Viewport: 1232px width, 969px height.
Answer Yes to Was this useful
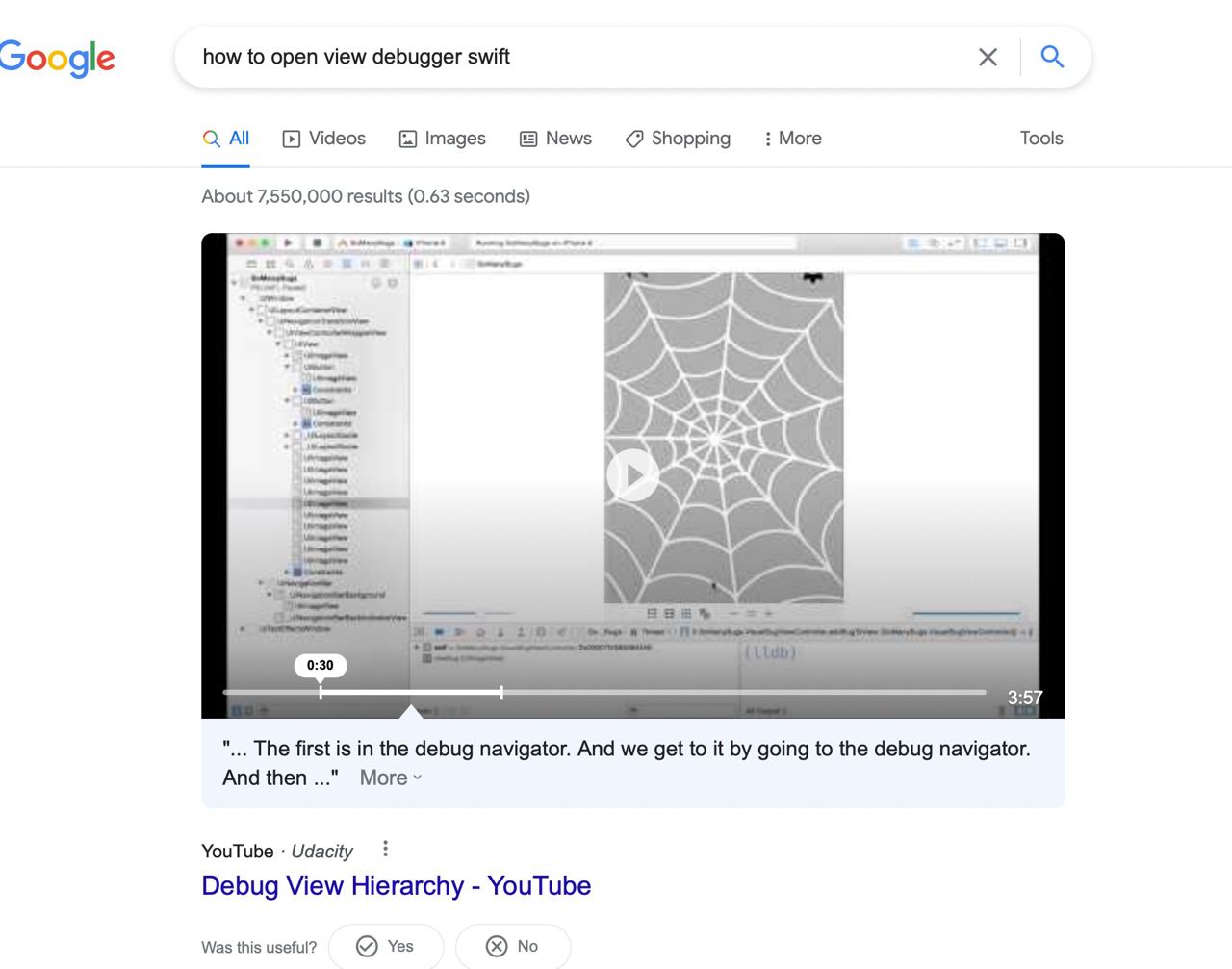click(386, 947)
